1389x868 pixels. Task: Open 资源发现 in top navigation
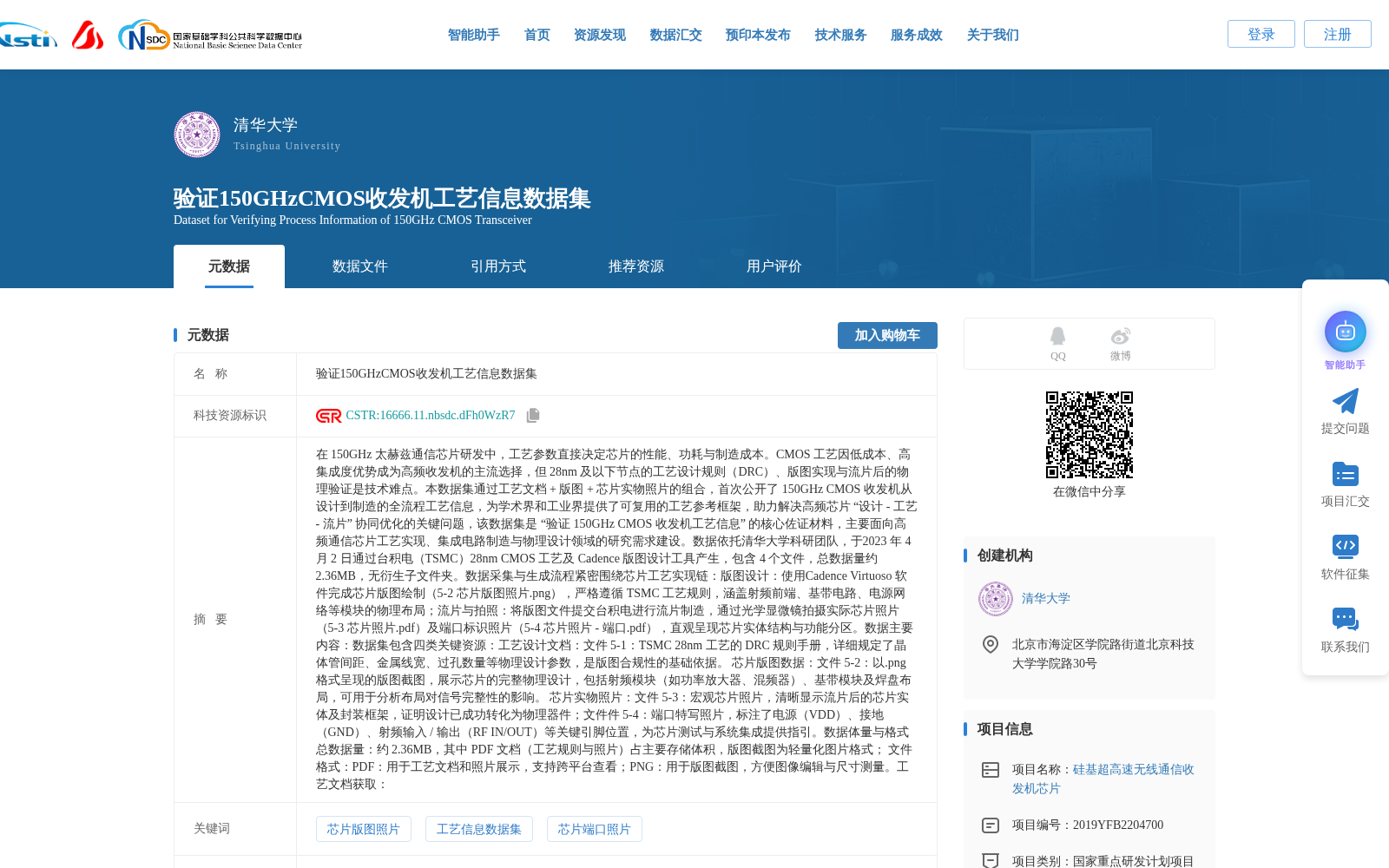click(x=600, y=35)
